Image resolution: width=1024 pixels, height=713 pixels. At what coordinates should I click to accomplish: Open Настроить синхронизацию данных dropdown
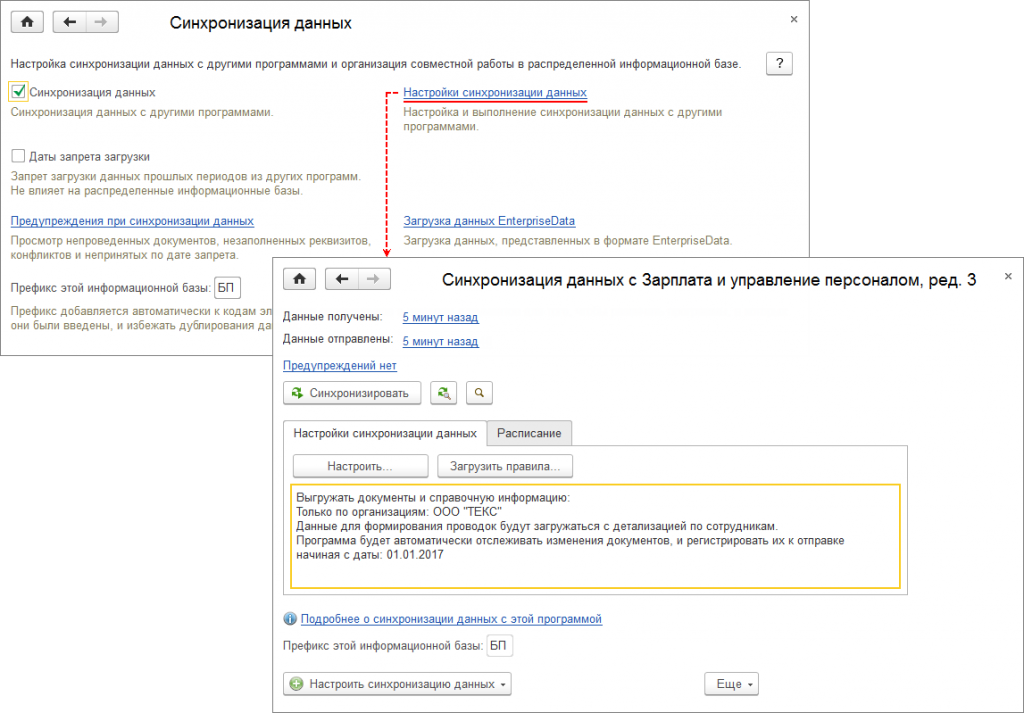[x=397, y=684]
